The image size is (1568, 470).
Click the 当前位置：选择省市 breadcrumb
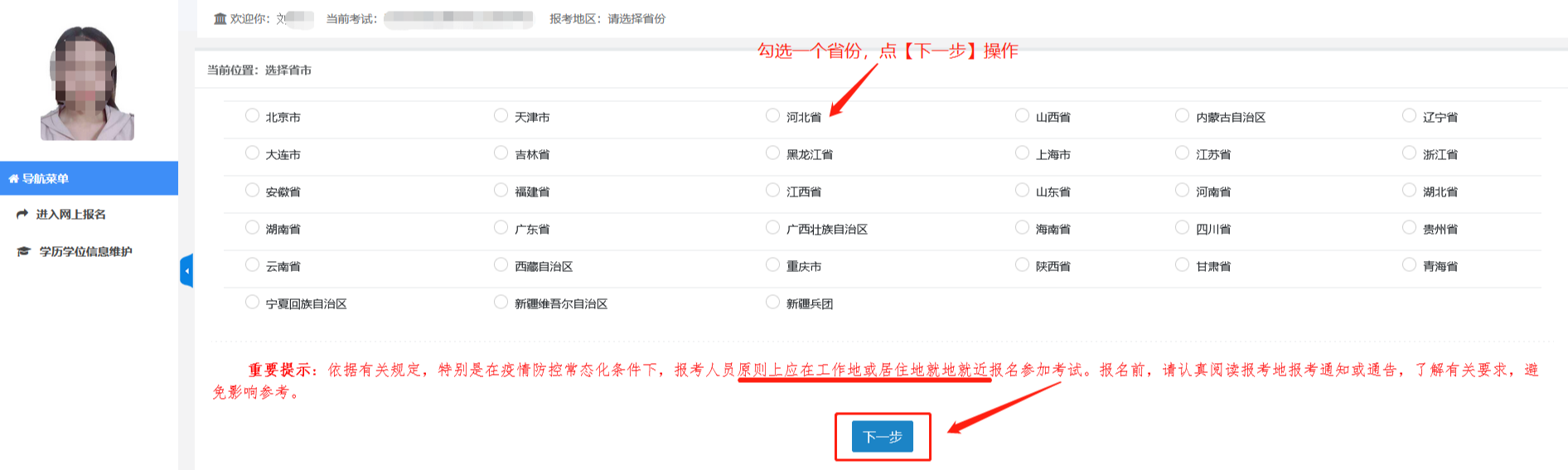click(259, 70)
